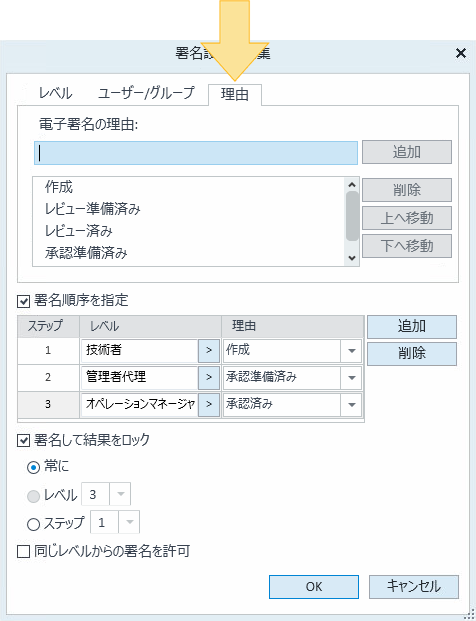This screenshot has height=621, width=476.
Task: Click the キャンセル button
Action: [414, 587]
